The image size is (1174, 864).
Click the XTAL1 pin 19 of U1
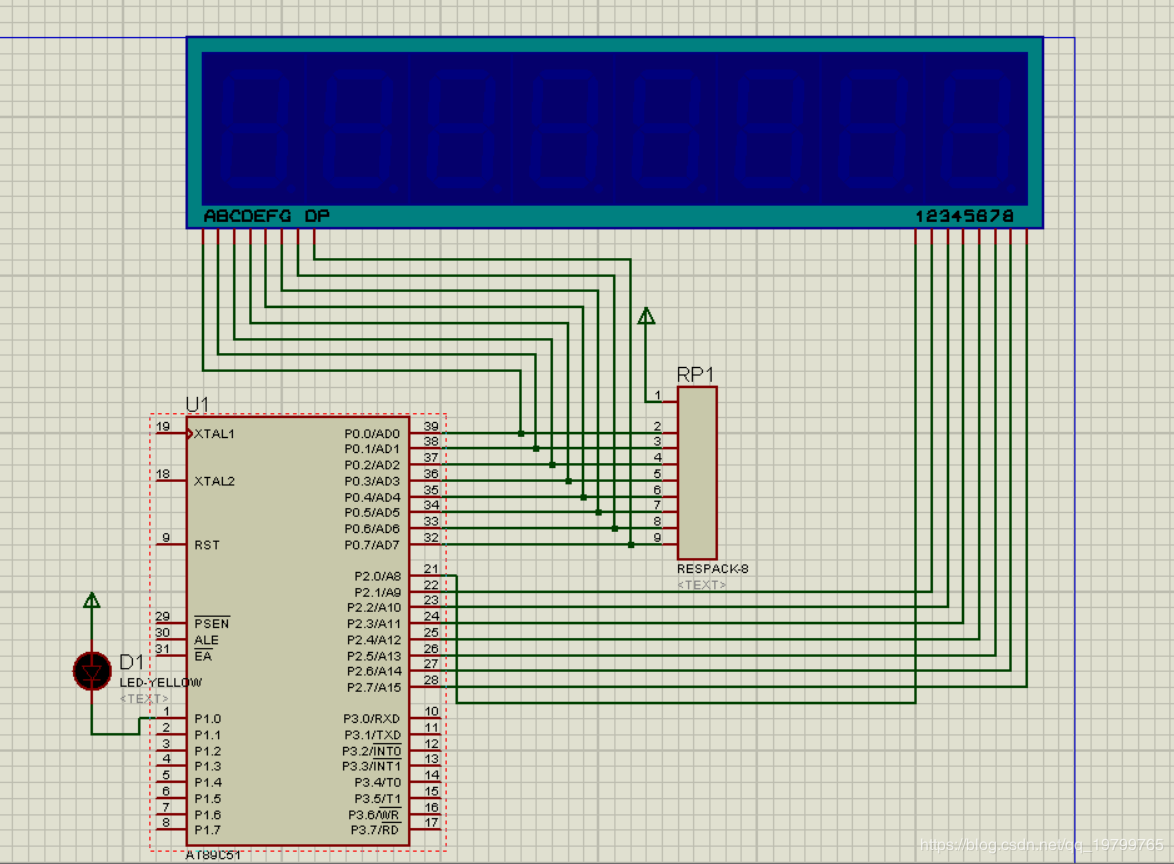[x=171, y=433]
